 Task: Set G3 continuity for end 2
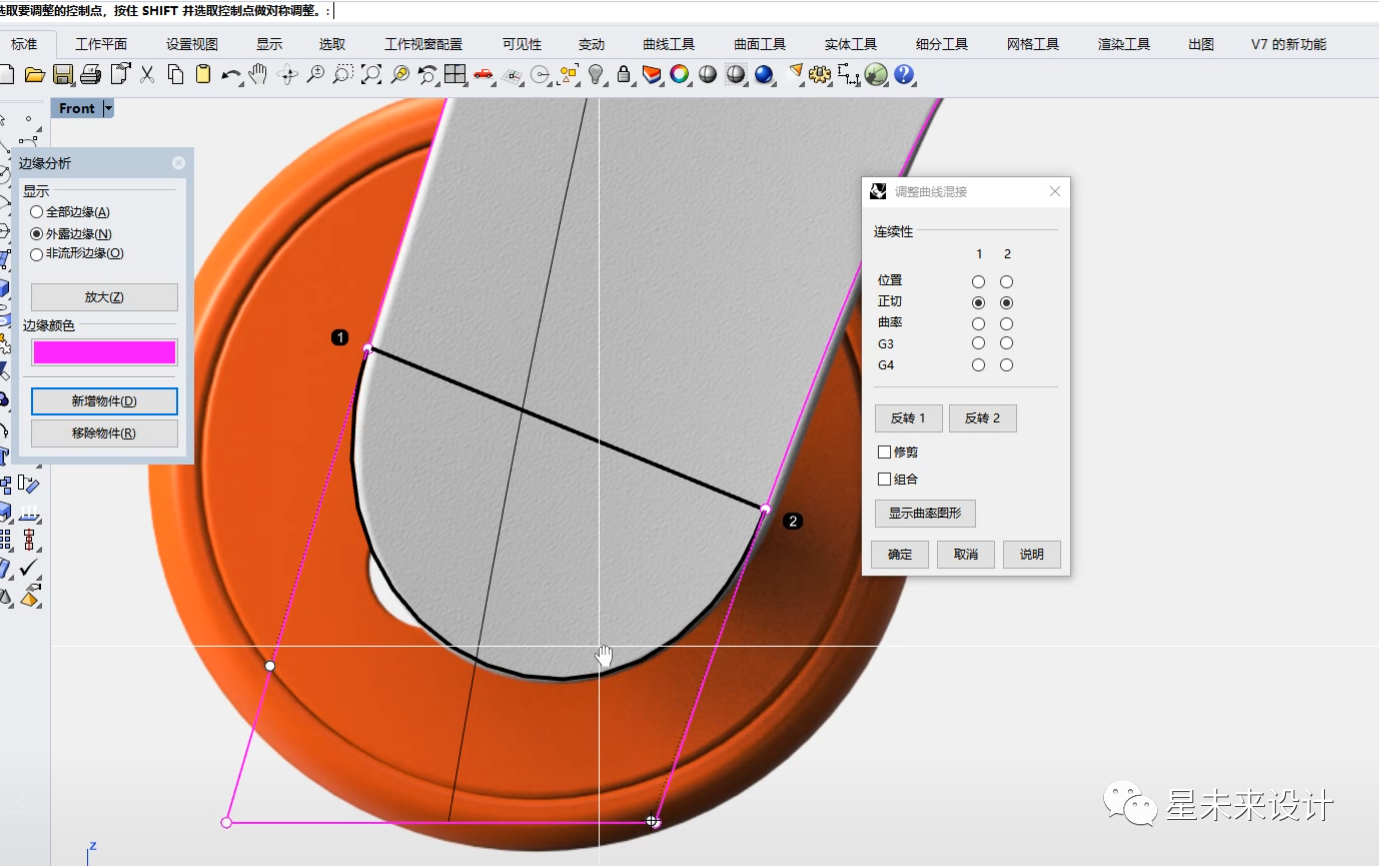tap(1006, 345)
